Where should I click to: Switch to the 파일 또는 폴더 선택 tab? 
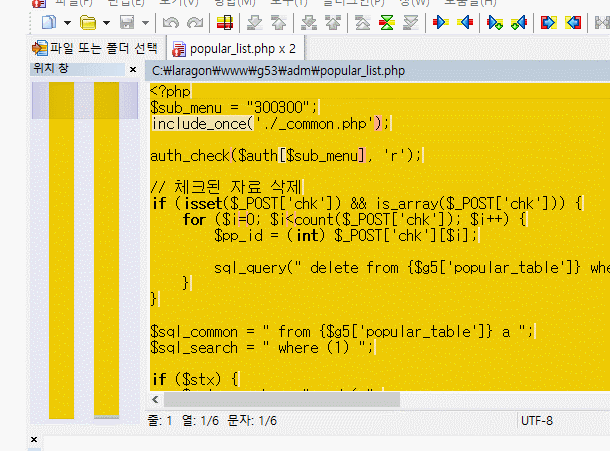click(95, 48)
